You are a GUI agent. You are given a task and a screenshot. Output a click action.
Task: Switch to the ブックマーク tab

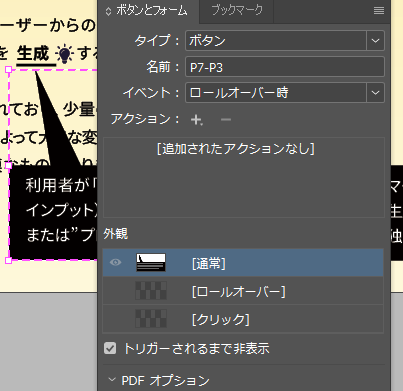(237, 11)
